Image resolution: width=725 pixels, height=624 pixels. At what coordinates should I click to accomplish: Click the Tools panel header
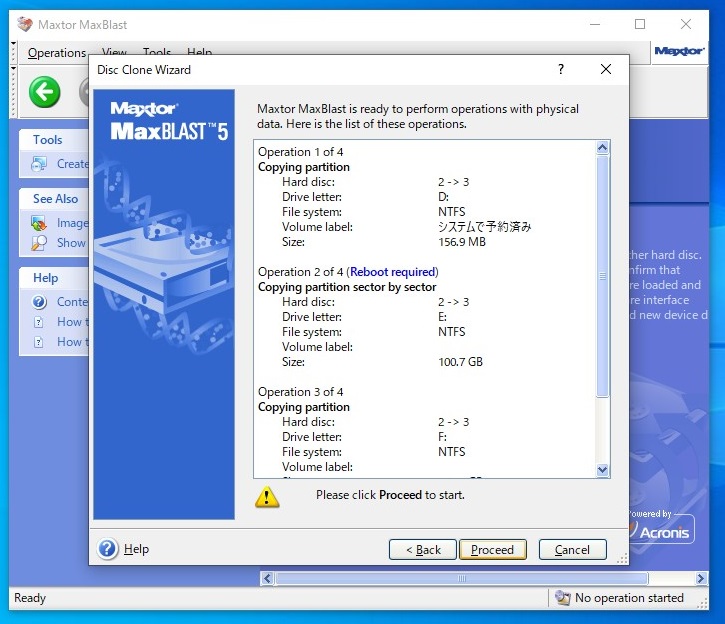[48, 140]
